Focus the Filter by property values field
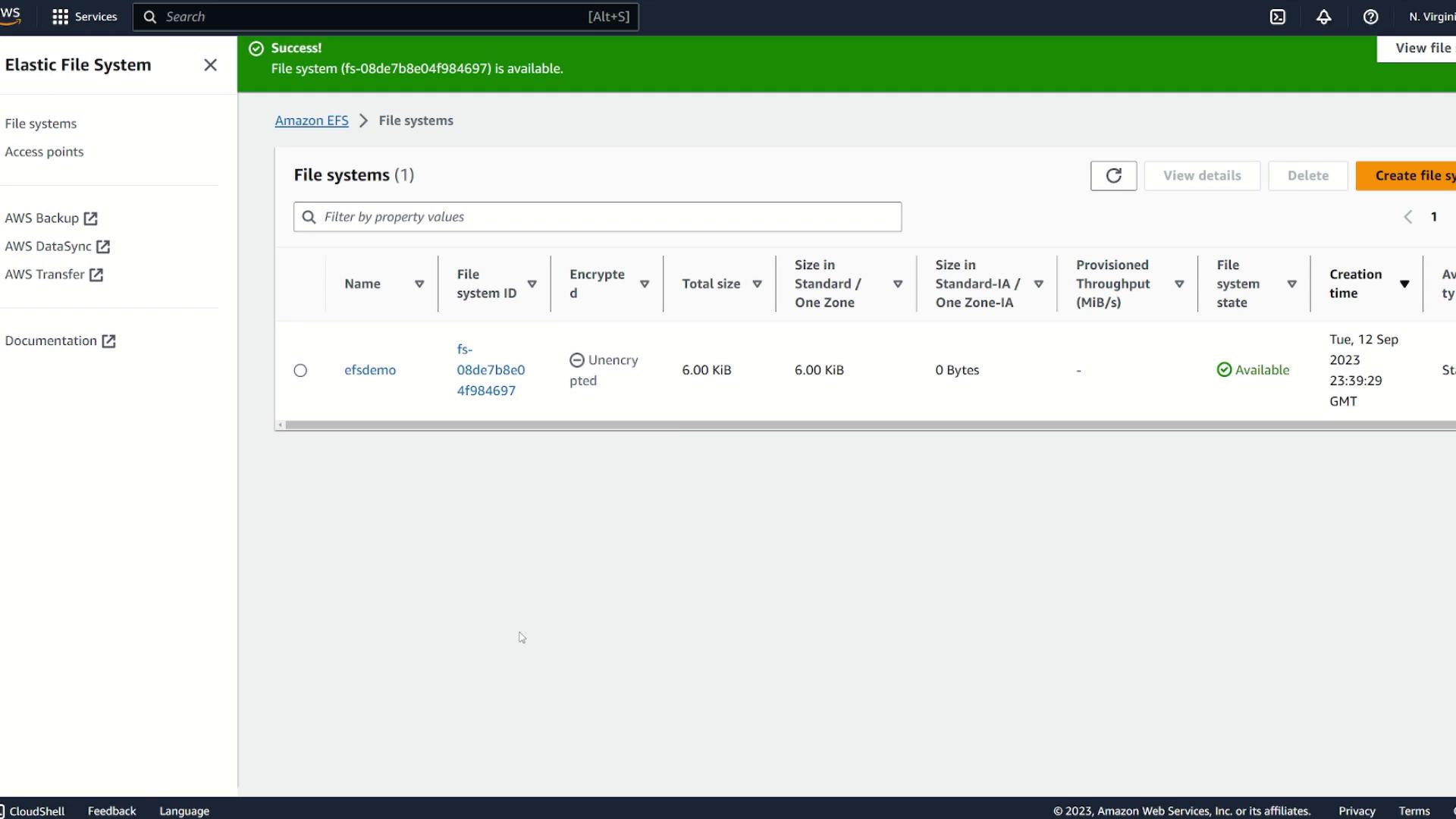The image size is (1456, 819). point(598,217)
